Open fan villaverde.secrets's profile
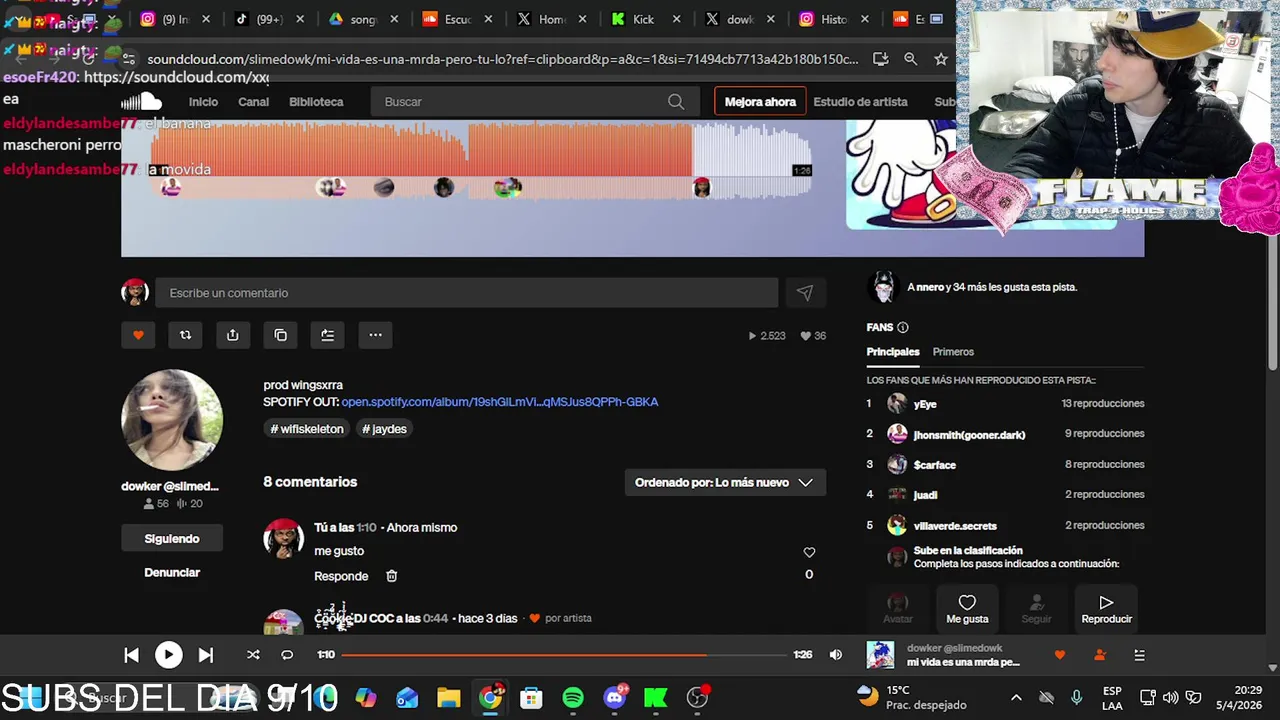This screenshot has width=1280, height=720. coord(955,526)
